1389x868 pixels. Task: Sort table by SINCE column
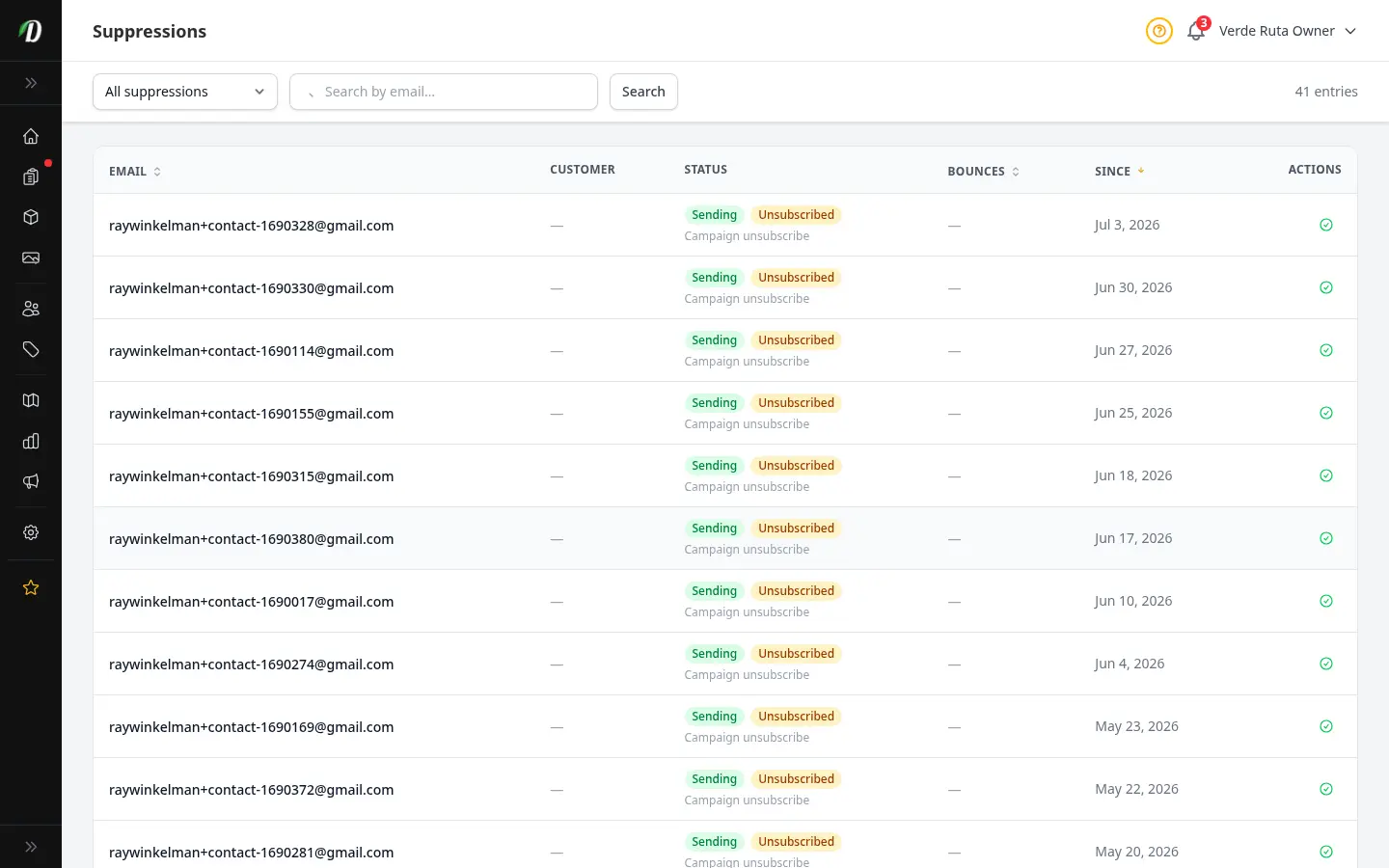click(1119, 171)
